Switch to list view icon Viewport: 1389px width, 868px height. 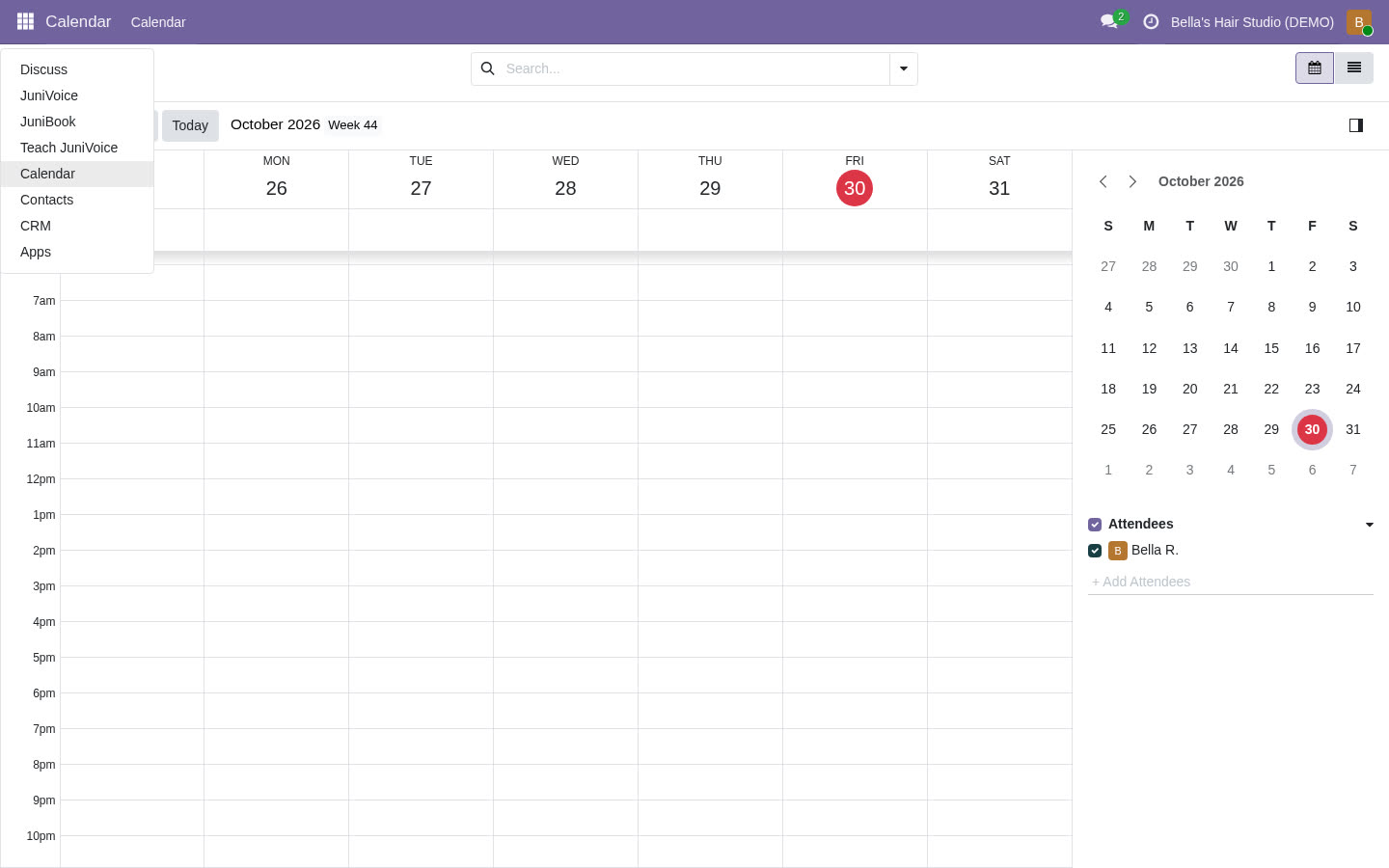pos(1354,68)
